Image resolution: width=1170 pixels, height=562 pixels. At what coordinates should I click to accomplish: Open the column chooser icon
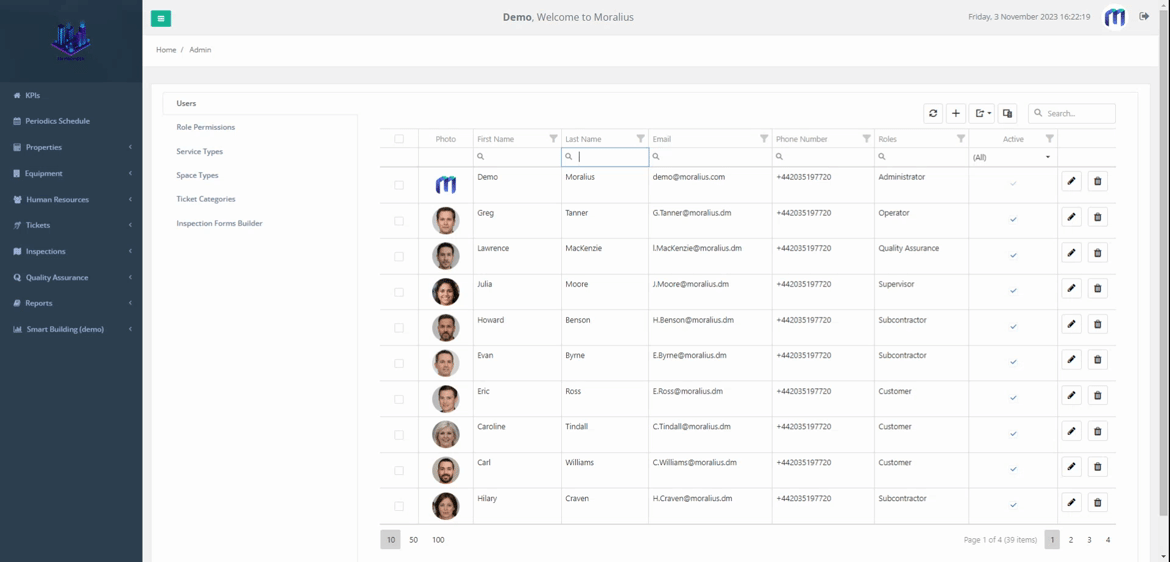click(x=1008, y=114)
